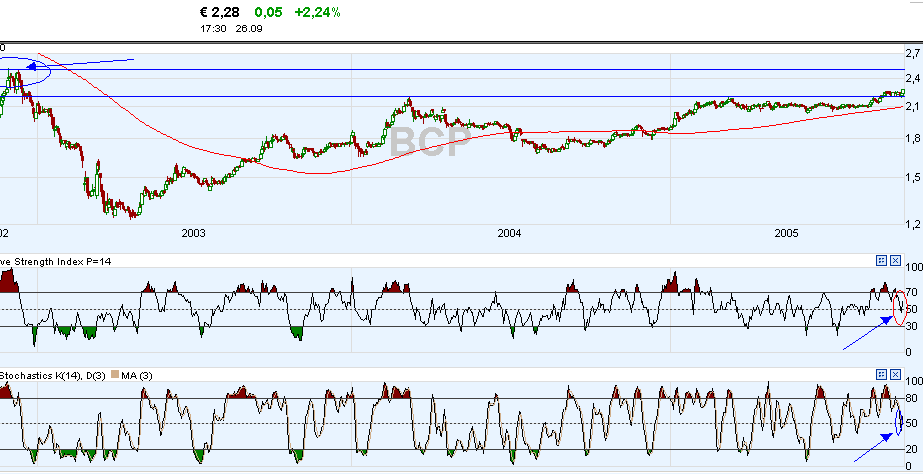The height and width of the screenshot is (474, 923).
Task: Close the Relative Strength Index panel
Action: click(x=895, y=260)
